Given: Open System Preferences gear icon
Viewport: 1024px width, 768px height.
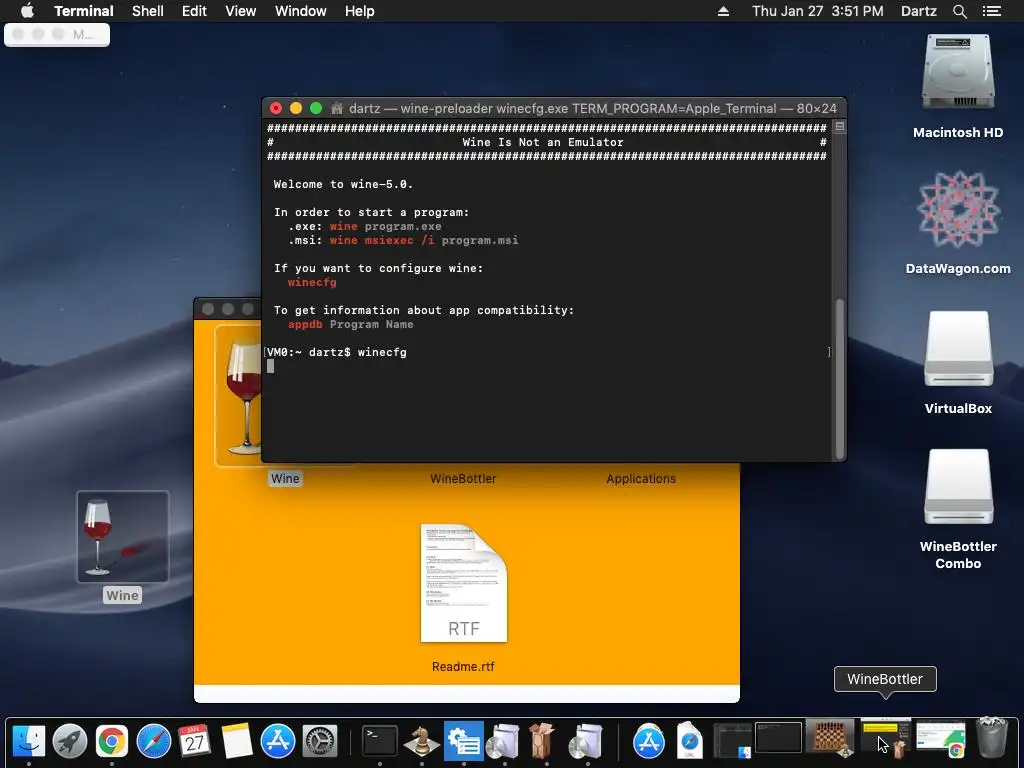Looking at the screenshot, I should pos(320,741).
